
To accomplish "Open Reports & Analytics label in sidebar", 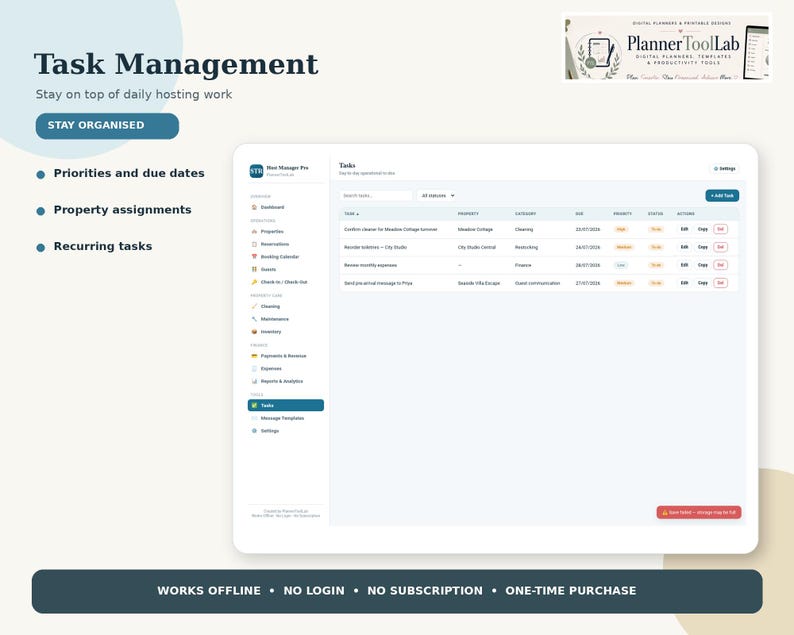I will click(282, 381).
